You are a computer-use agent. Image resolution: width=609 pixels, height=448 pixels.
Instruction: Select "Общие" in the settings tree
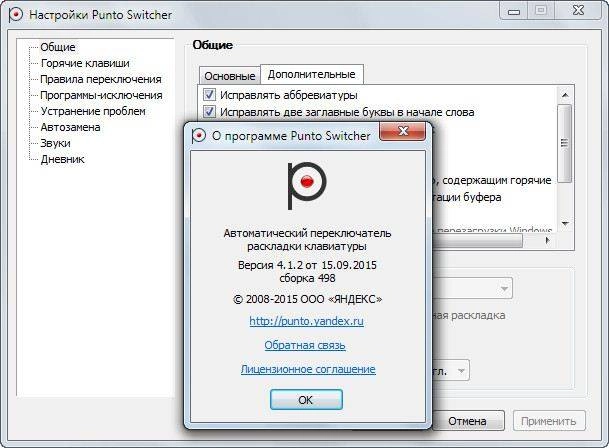(58, 47)
